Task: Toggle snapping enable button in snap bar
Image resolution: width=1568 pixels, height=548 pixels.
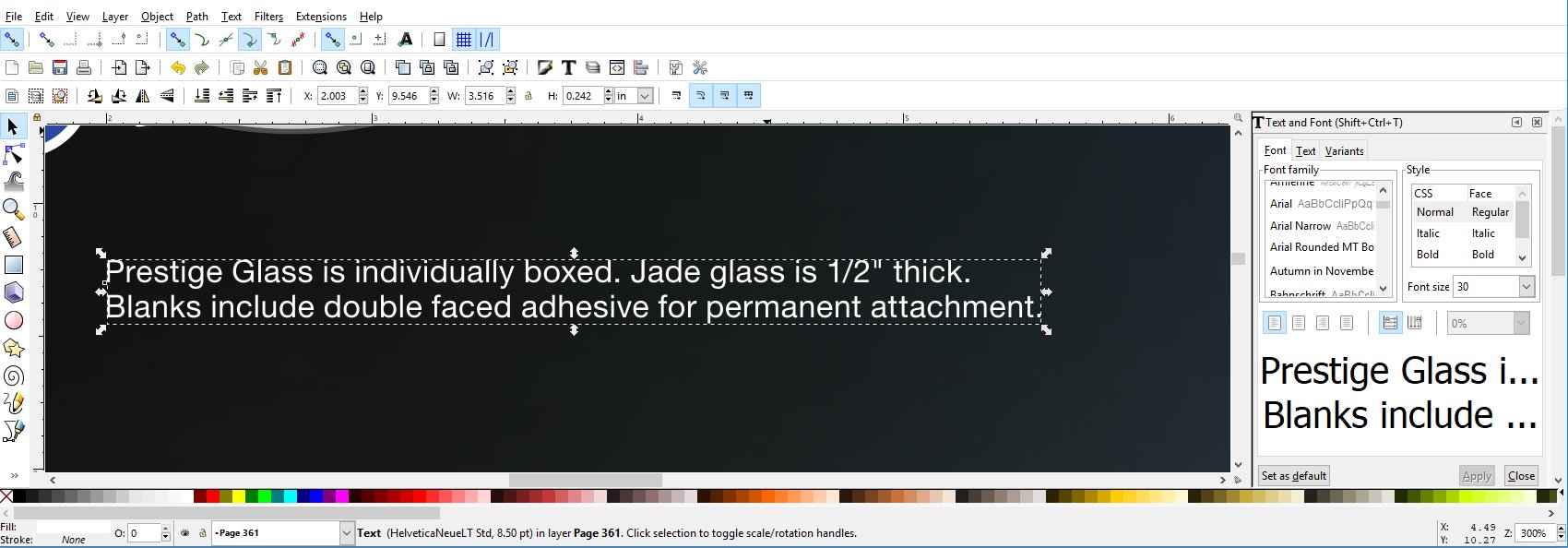Action: tap(11, 40)
